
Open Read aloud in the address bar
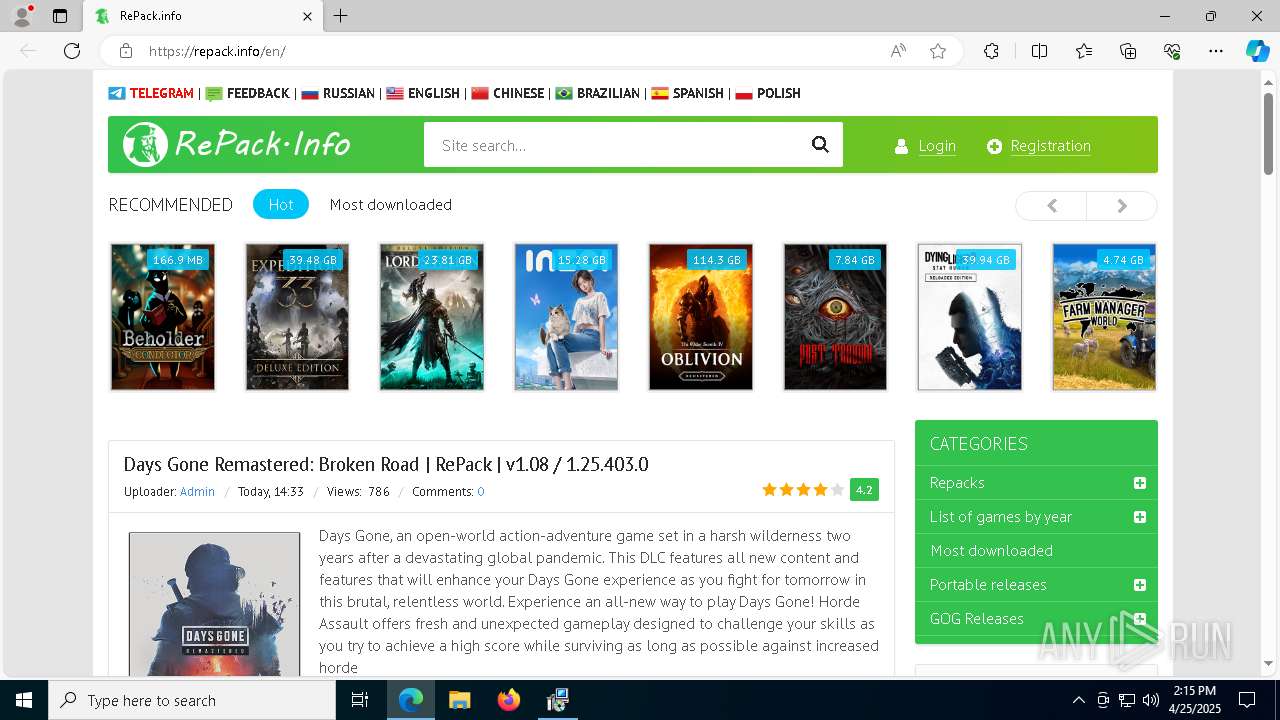[x=898, y=51]
